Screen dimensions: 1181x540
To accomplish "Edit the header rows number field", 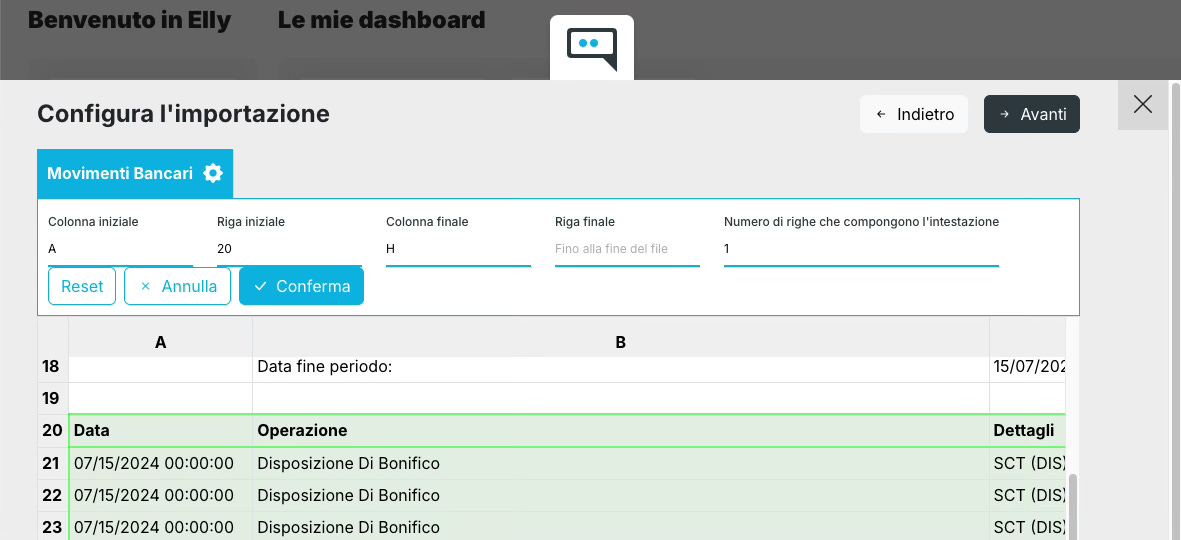I will [862, 249].
